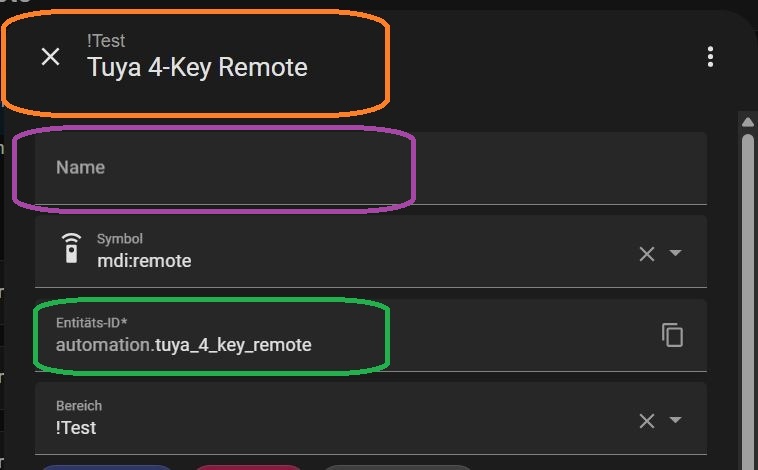The image size is (758, 470).
Task: Open the Bereich area dropdown
Action: point(675,420)
